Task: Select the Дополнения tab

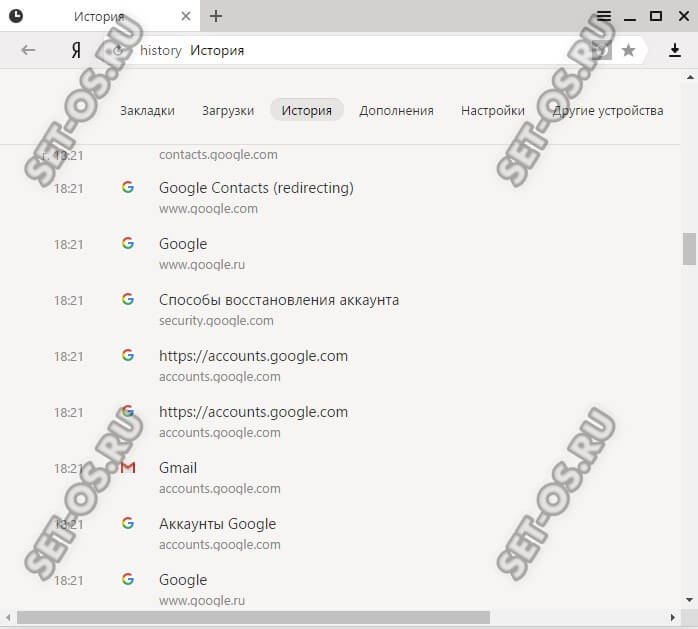Action: tap(396, 110)
